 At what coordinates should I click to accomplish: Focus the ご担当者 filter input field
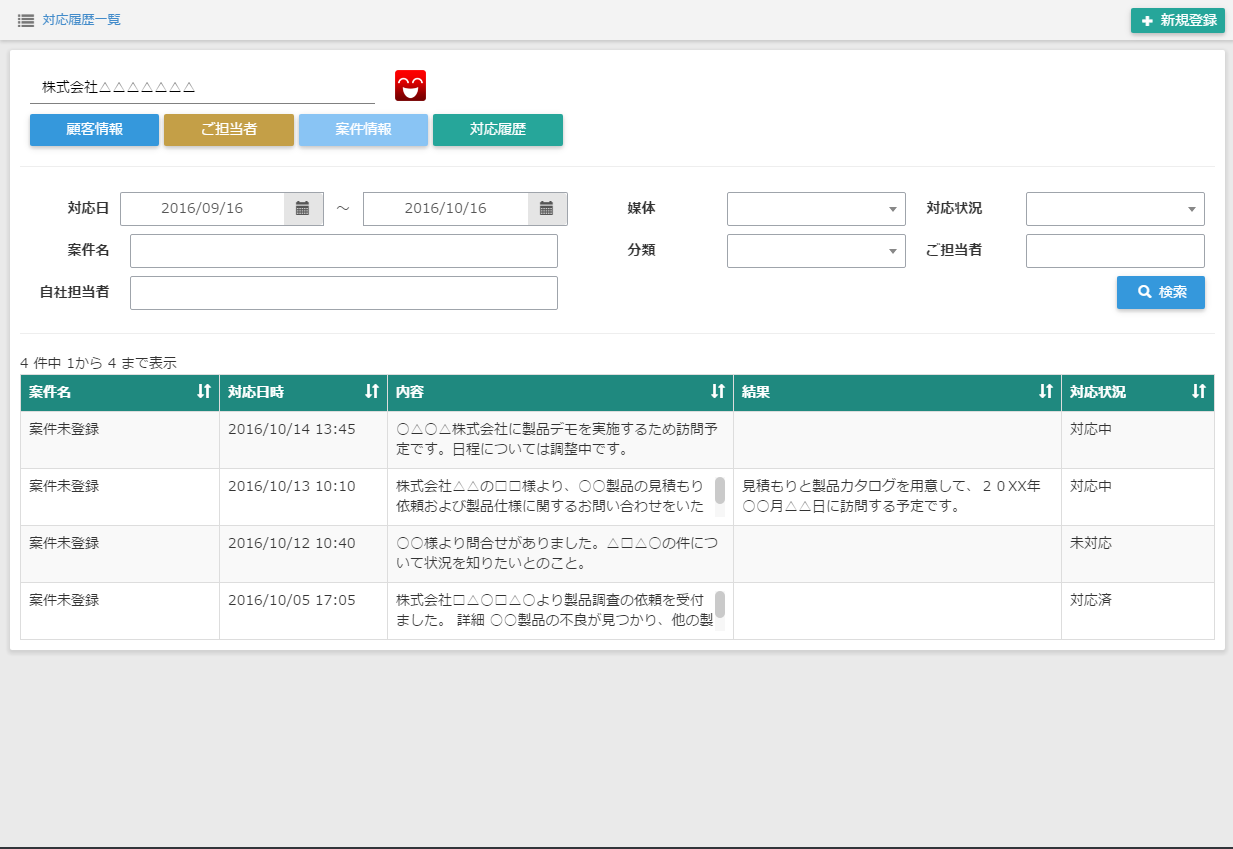1115,251
